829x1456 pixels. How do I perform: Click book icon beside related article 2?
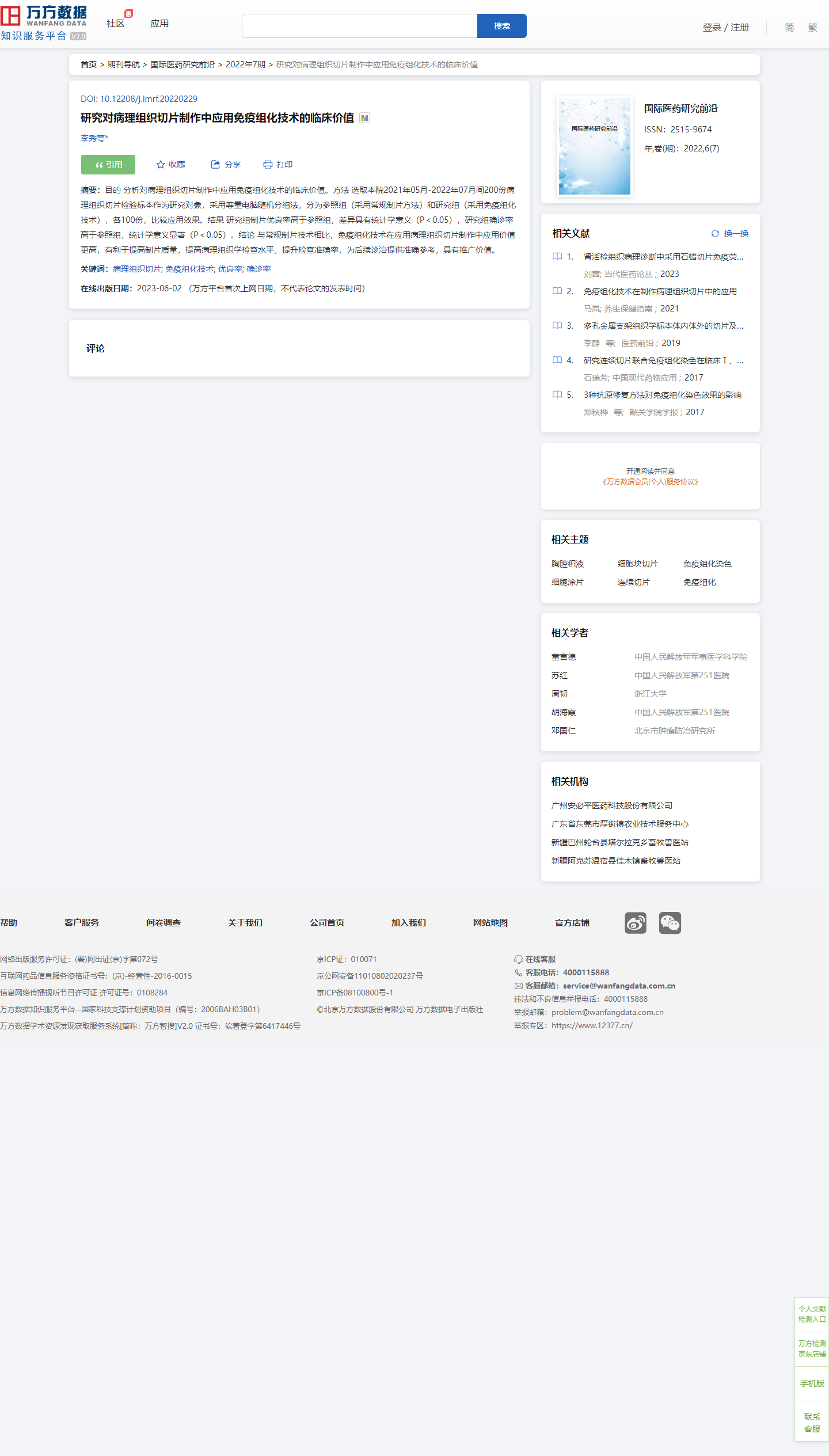pyautogui.click(x=557, y=291)
